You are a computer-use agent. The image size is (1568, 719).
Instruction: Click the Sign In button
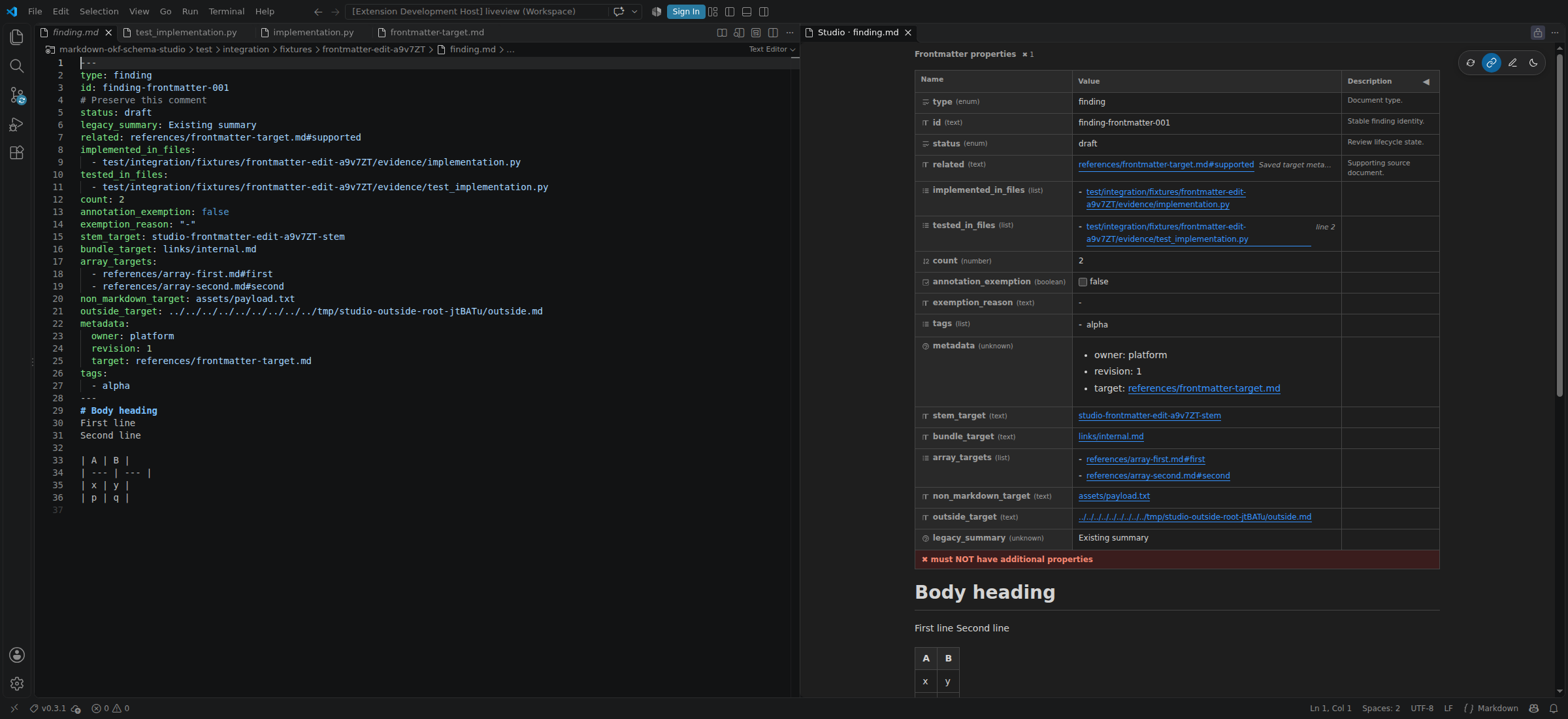pyautogui.click(x=685, y=12)
